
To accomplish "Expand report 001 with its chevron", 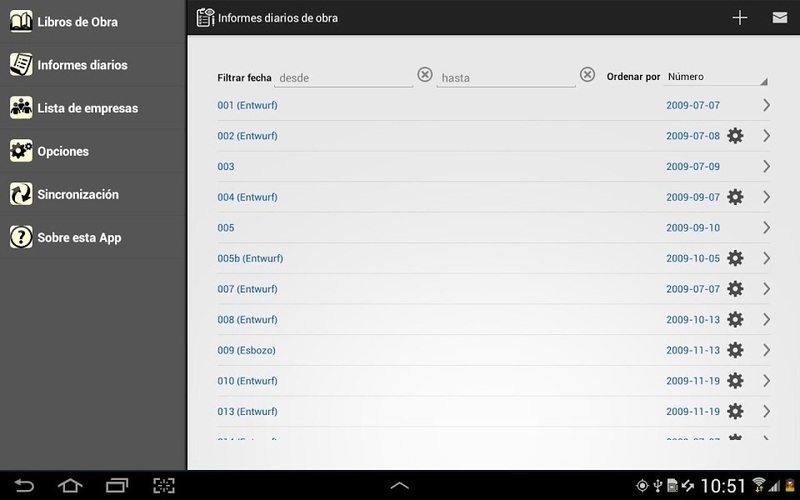I will coord(766,105).
